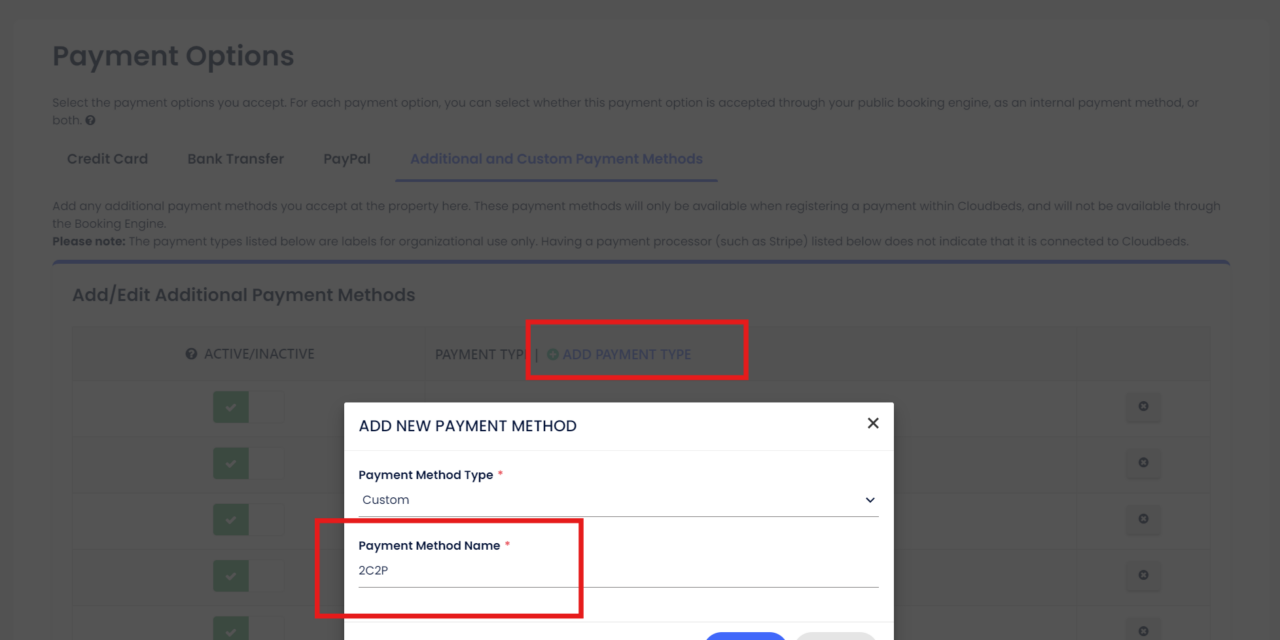
Task: Open the Bank Transfer tab
Action: (235, 158)
